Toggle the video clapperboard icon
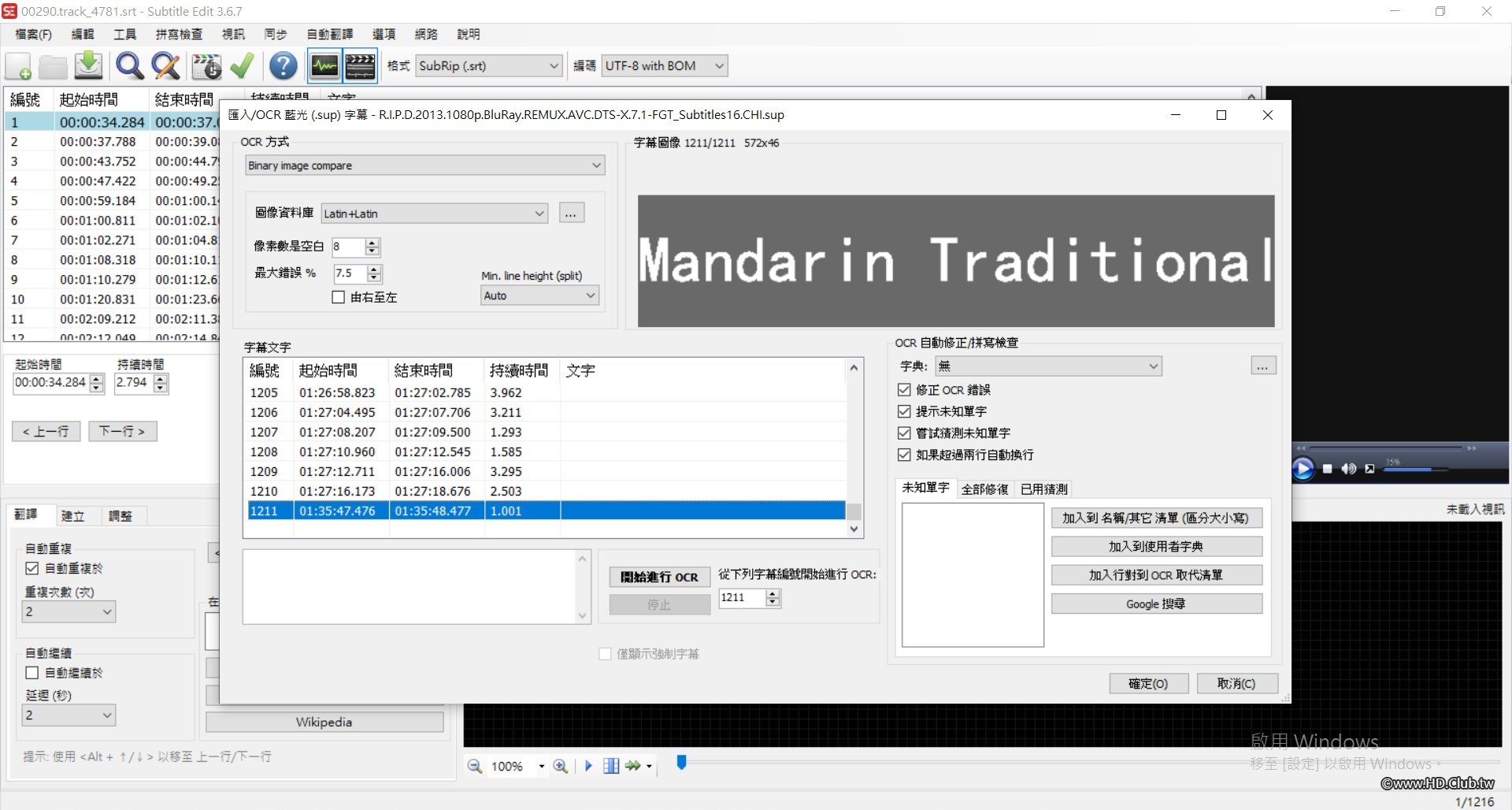 pos(360,66)
